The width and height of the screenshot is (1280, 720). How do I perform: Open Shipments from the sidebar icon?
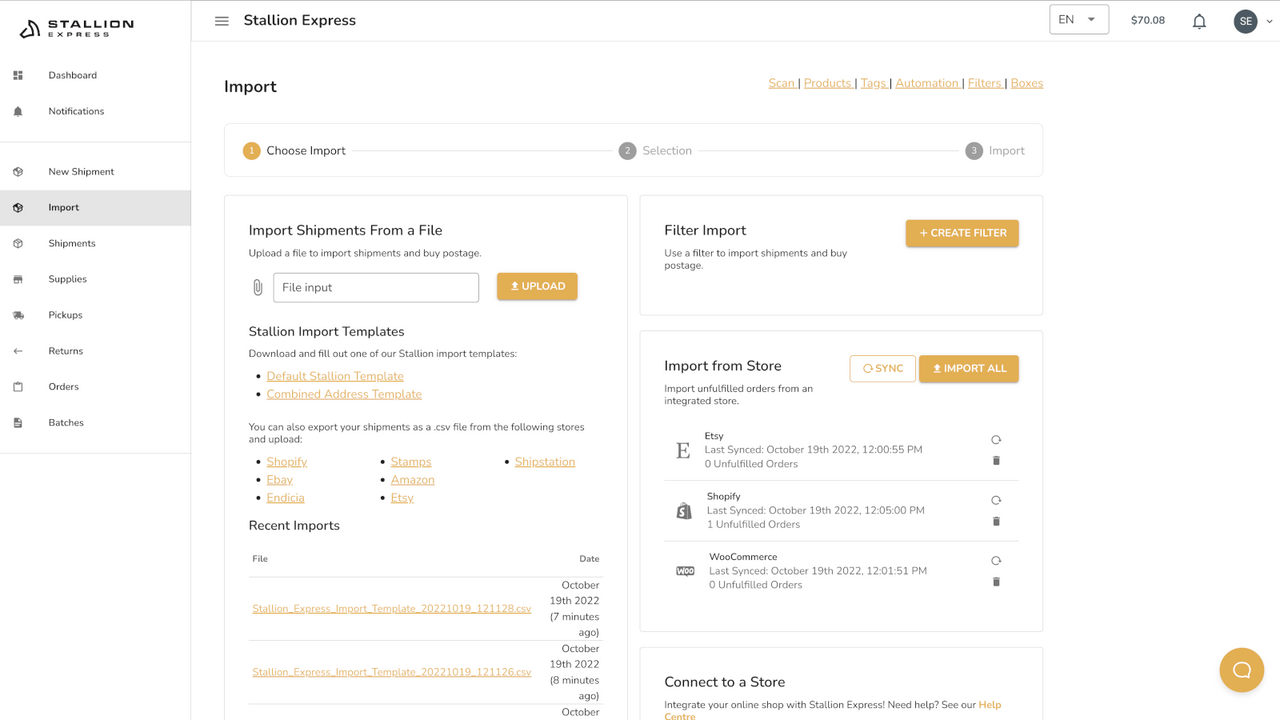click(x=18, y=243)
